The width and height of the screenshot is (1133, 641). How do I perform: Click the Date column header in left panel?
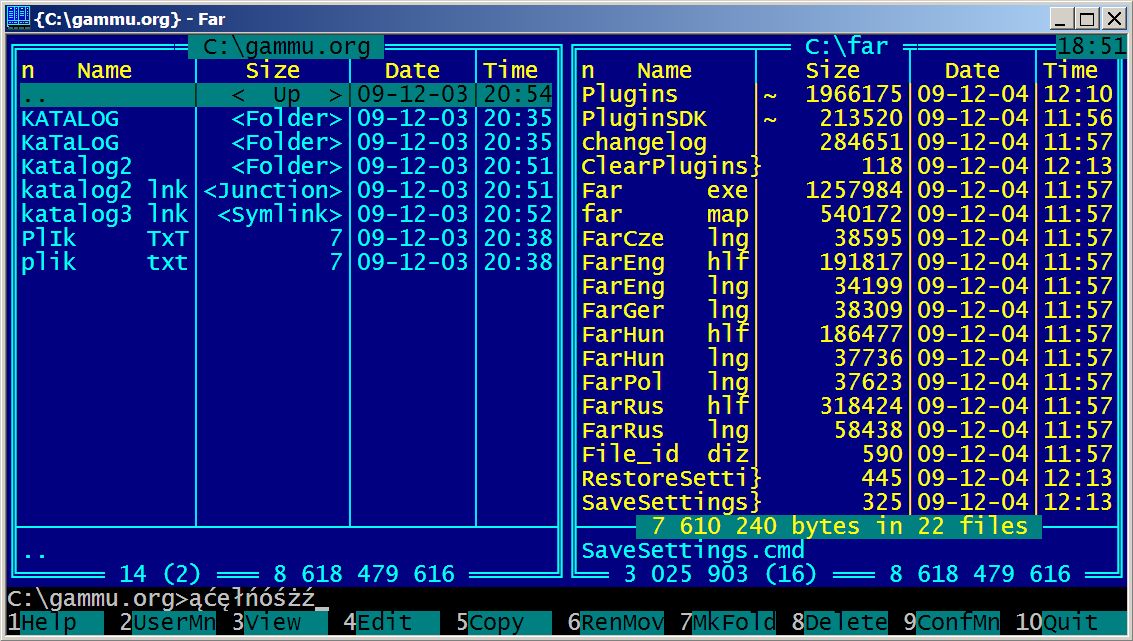[413, 71]
